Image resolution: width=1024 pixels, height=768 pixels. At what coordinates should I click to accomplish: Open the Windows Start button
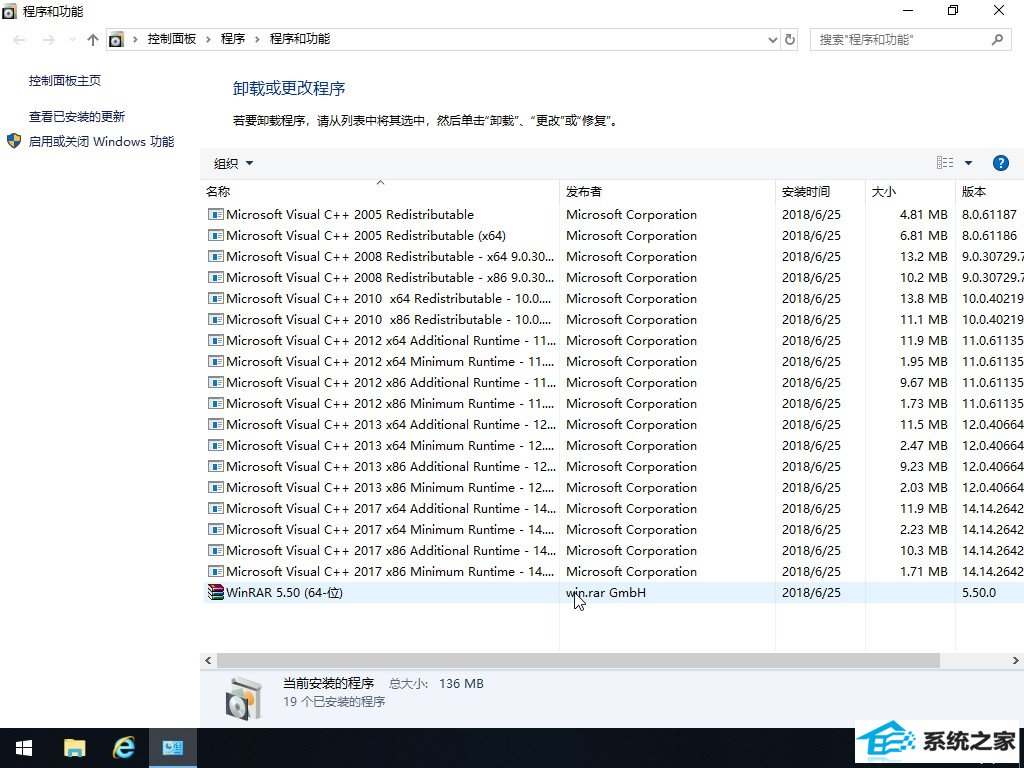(24, 748)
